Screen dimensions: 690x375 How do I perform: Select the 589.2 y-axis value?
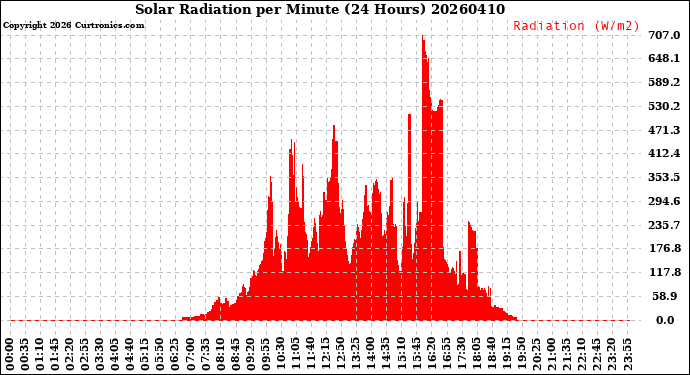(x=664, y=82)
